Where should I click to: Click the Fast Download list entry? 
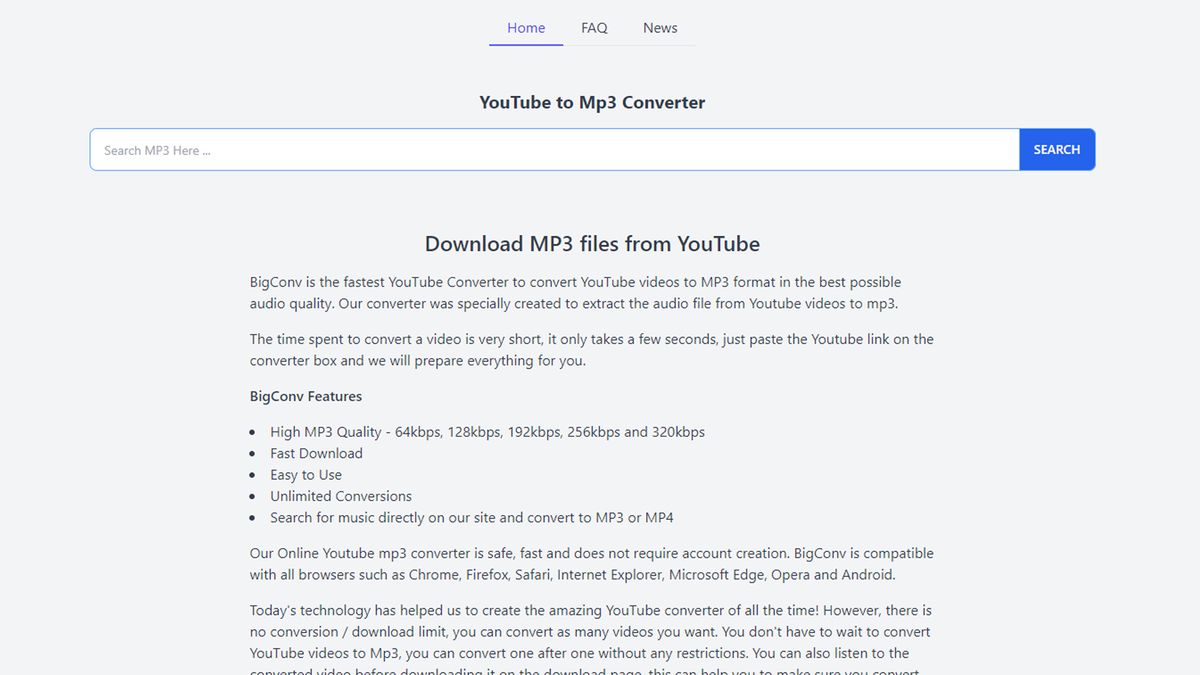(x=316, y=453)
